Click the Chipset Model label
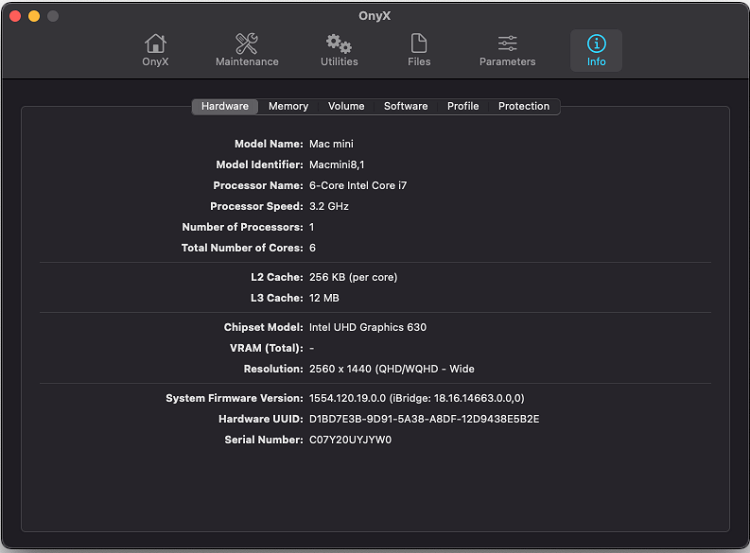This screenshot has width=750, height=553. coord(264,328)
